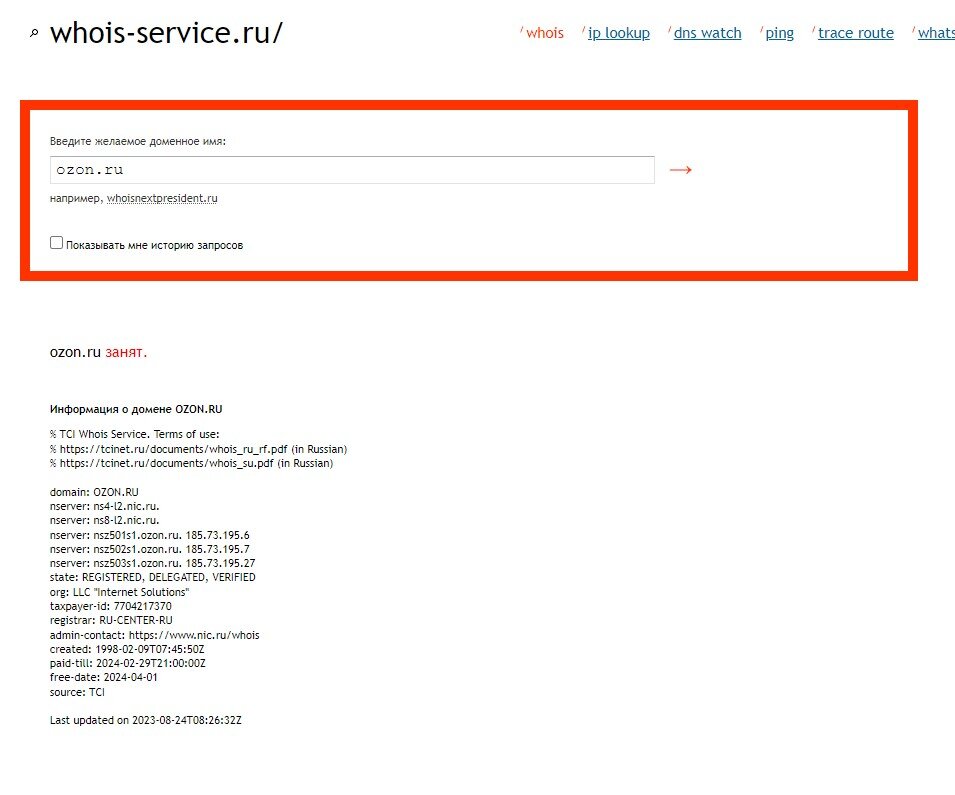Click the nsz502s1.ozon.ru. 185.73.195.7 line
Viewport: 955px width, 795px height.
[x=149, y=549]
